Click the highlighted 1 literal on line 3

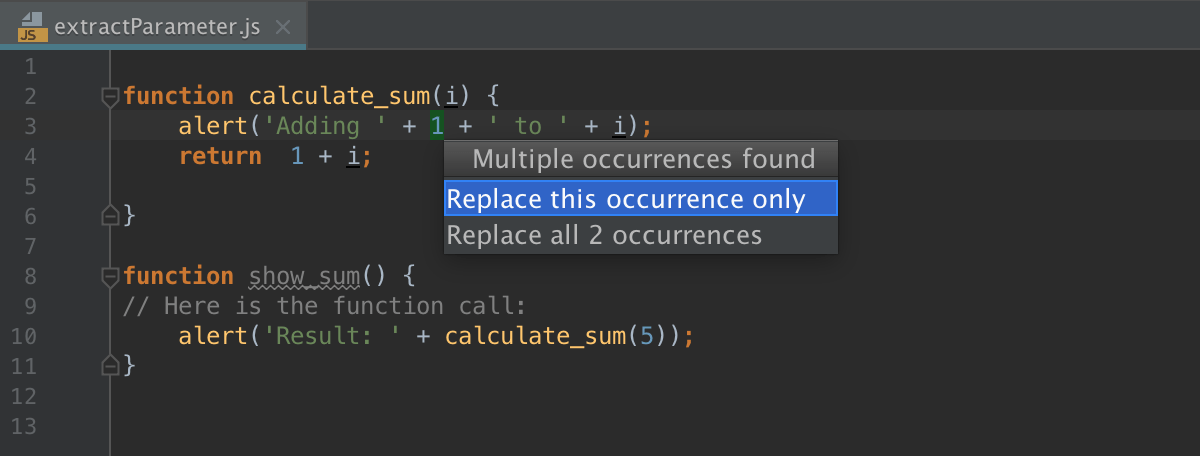(437, 126)
